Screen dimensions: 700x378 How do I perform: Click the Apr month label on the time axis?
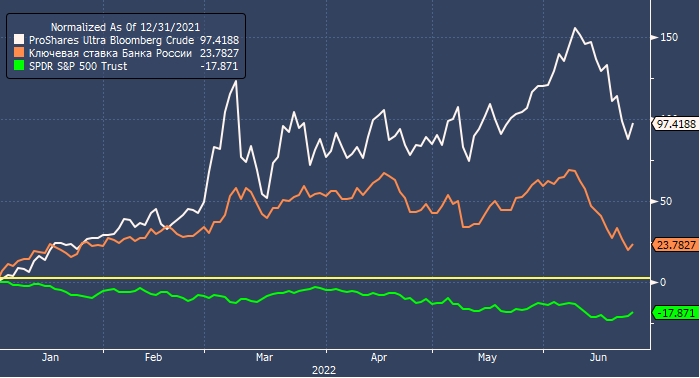point(379,357)
